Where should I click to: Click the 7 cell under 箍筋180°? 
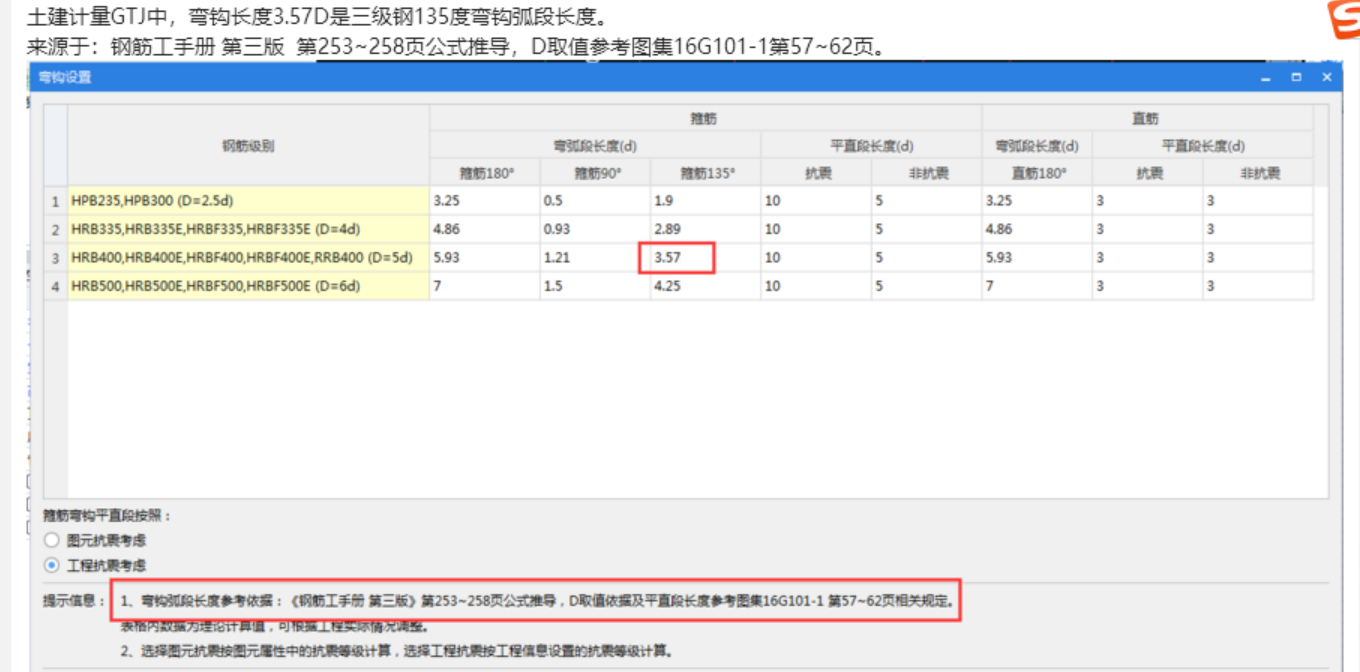click(x=485, y=286)
